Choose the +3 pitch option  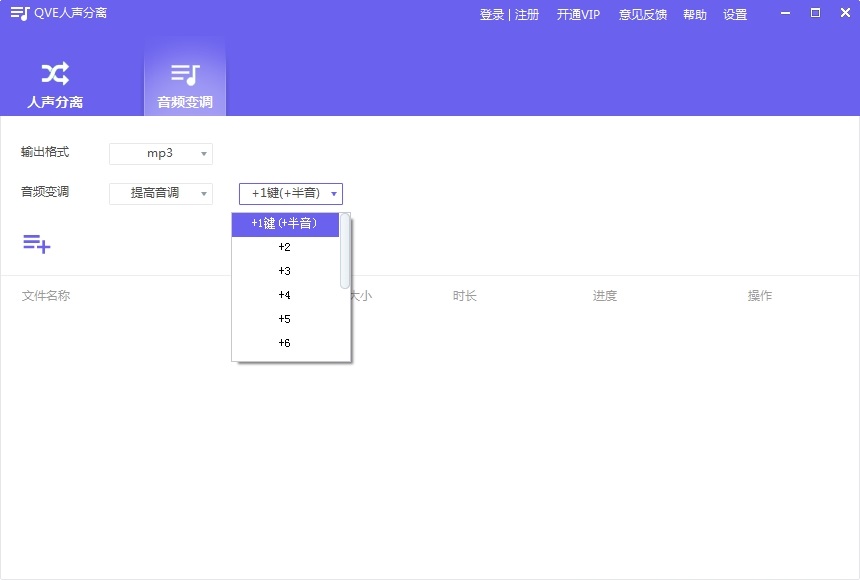tap(284, 271)
